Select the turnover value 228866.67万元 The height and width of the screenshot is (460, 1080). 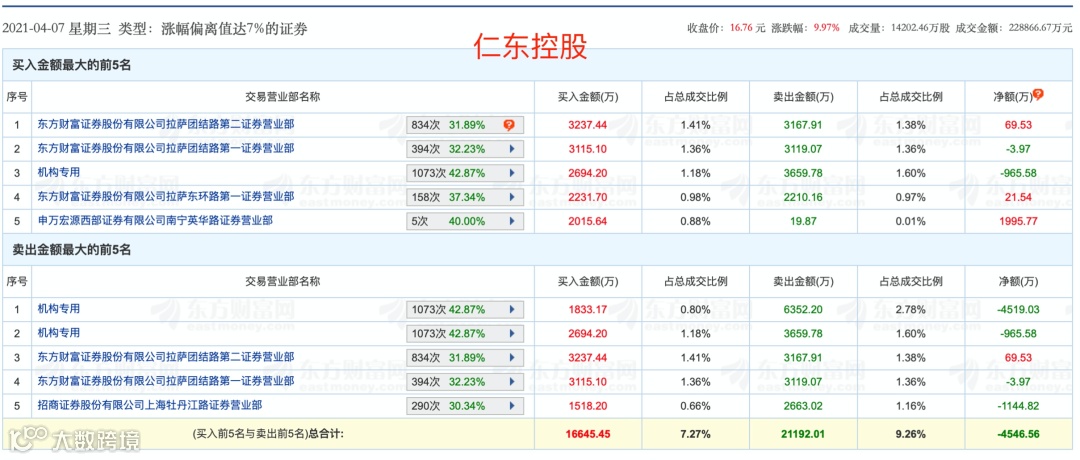(1039, 28)
